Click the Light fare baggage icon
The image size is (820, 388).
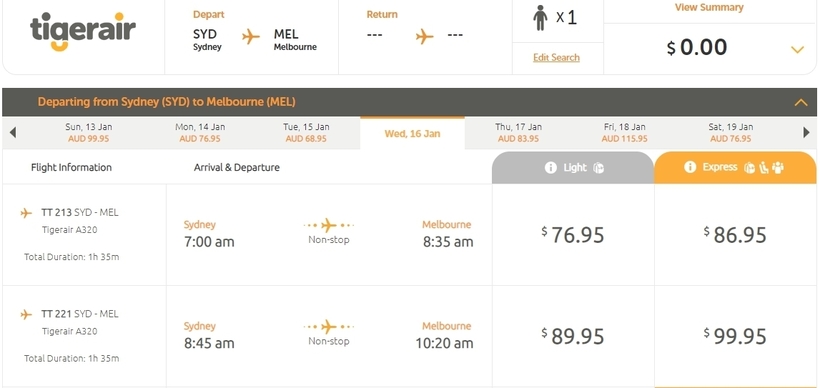pos(598,168)
